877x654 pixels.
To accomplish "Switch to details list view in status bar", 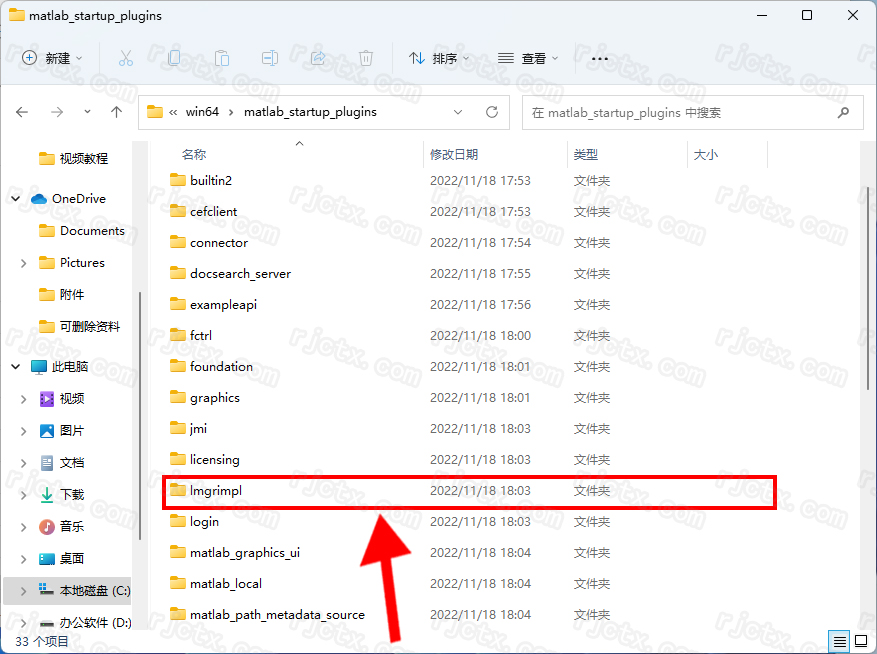I will (x=840, y=641).
